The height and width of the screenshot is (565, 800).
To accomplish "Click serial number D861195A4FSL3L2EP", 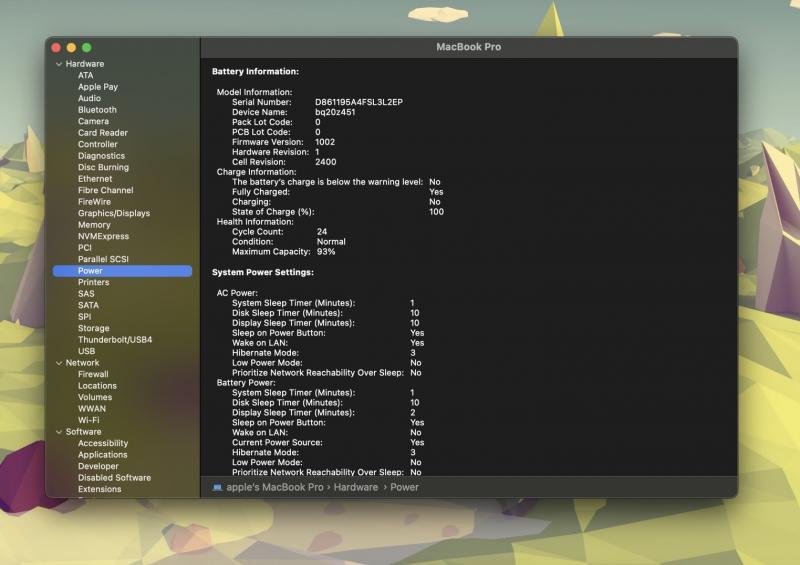I will 359,102.
